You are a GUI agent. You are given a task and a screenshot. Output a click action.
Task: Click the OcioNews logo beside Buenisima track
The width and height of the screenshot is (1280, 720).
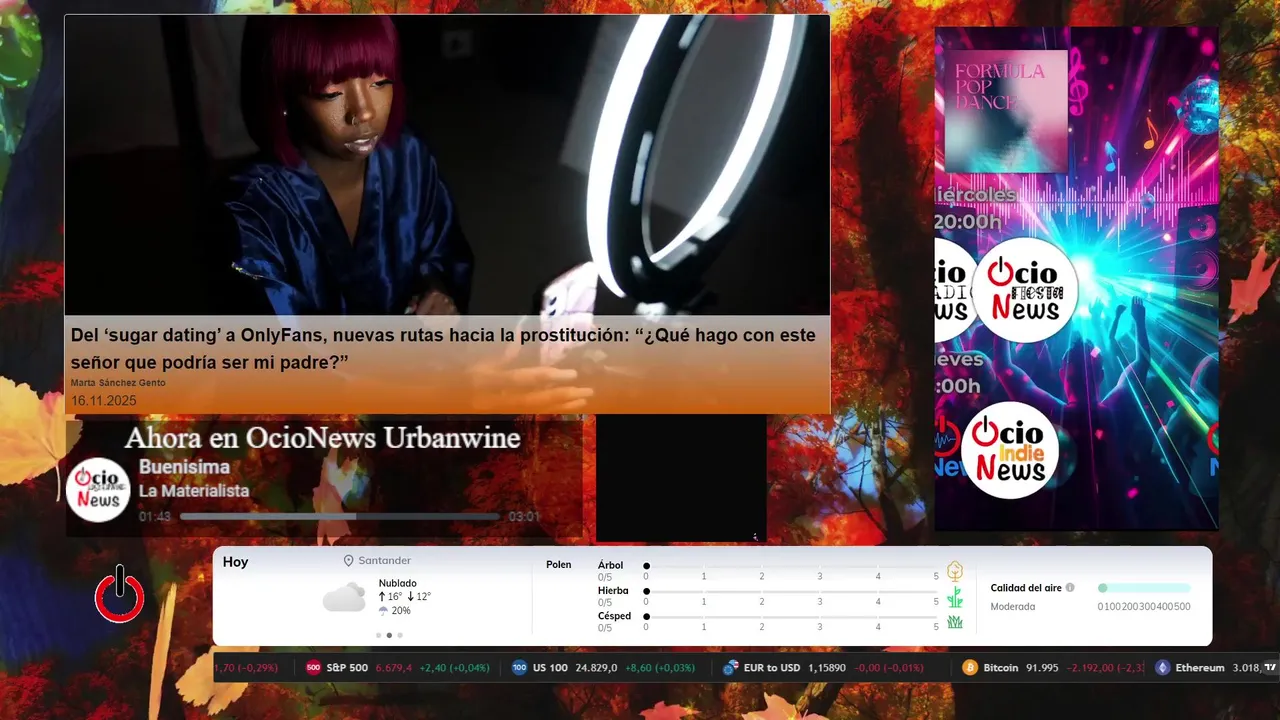pos(98,489)
